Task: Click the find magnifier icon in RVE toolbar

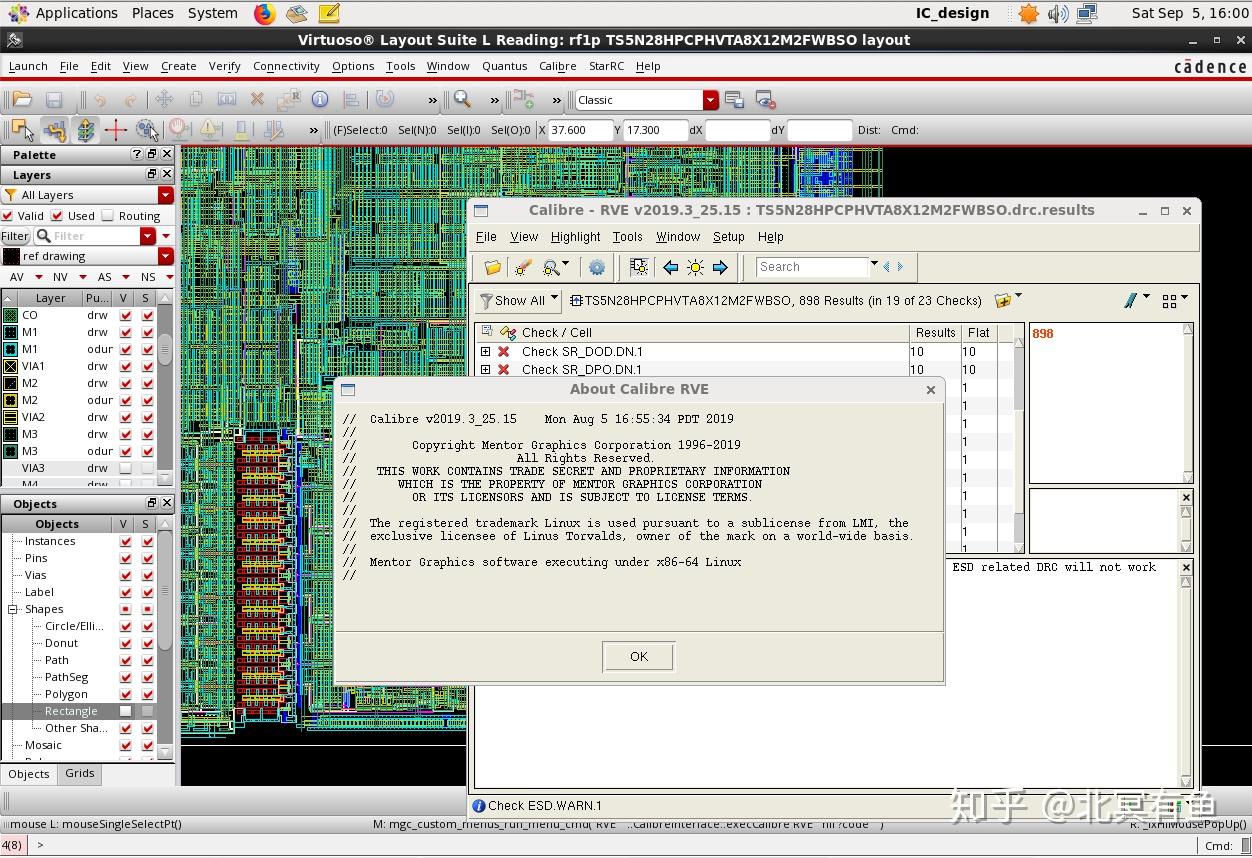Action: (552, 267)
